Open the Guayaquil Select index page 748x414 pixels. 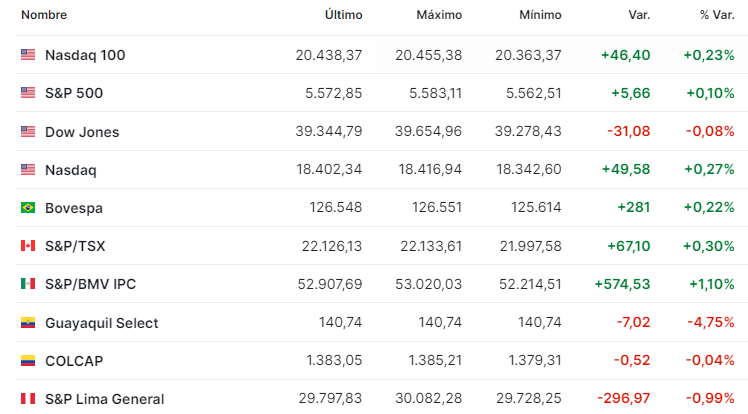tap(102, 323)
